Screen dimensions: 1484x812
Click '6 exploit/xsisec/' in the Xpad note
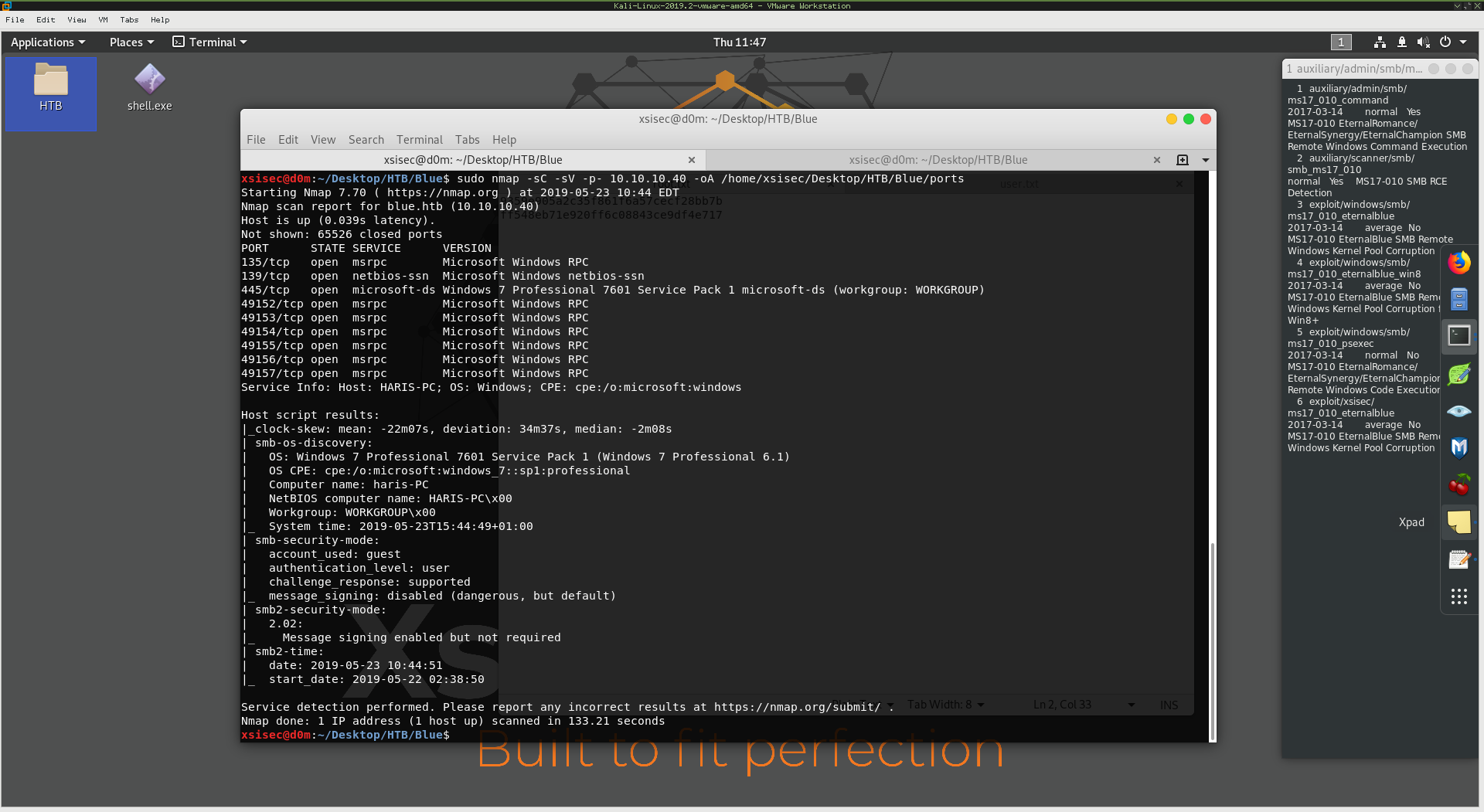point(1336,402)
